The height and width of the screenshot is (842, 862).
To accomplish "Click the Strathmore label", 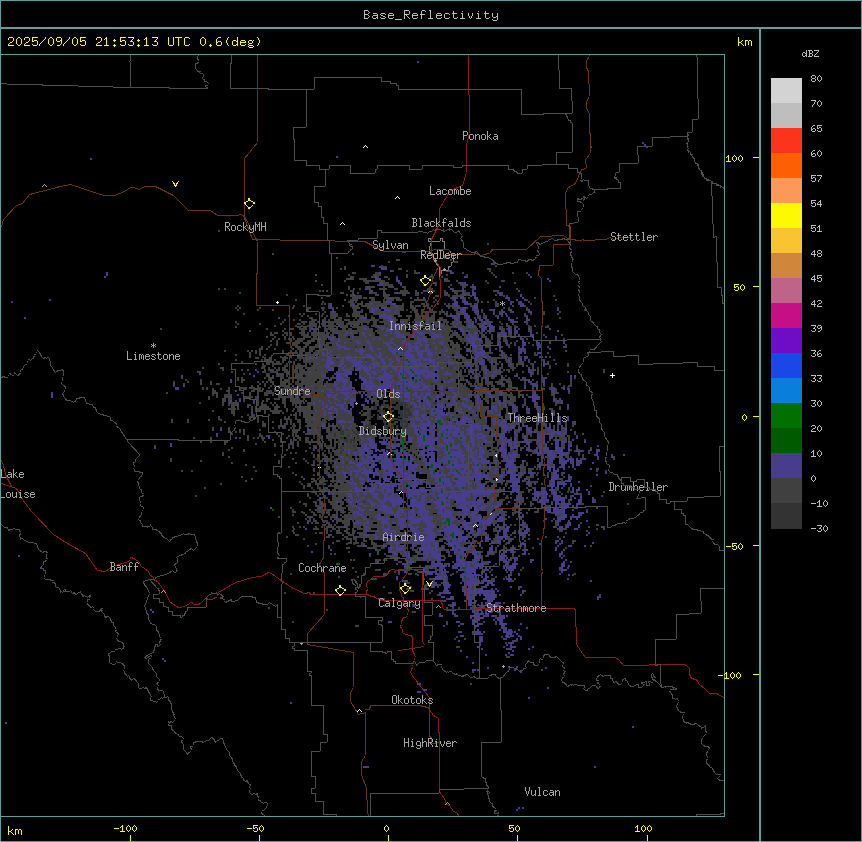I will (516, 608).
